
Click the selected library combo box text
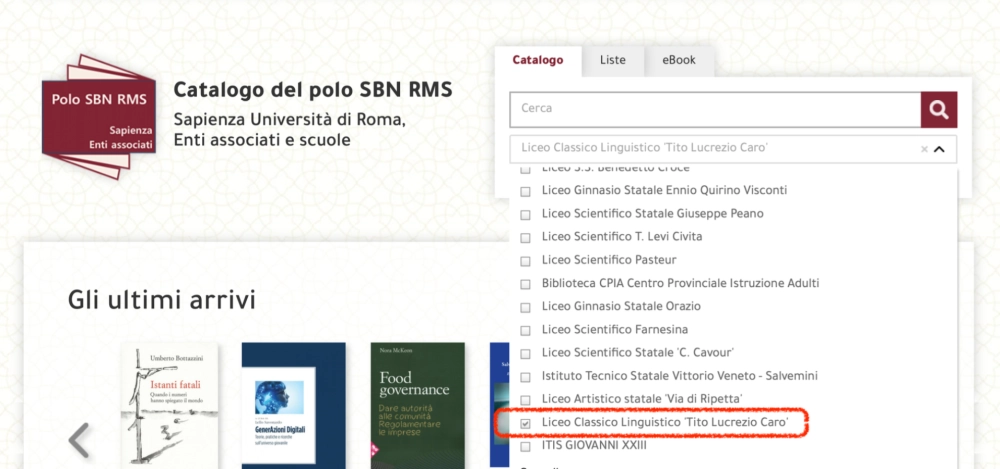(x=644, y=148)
